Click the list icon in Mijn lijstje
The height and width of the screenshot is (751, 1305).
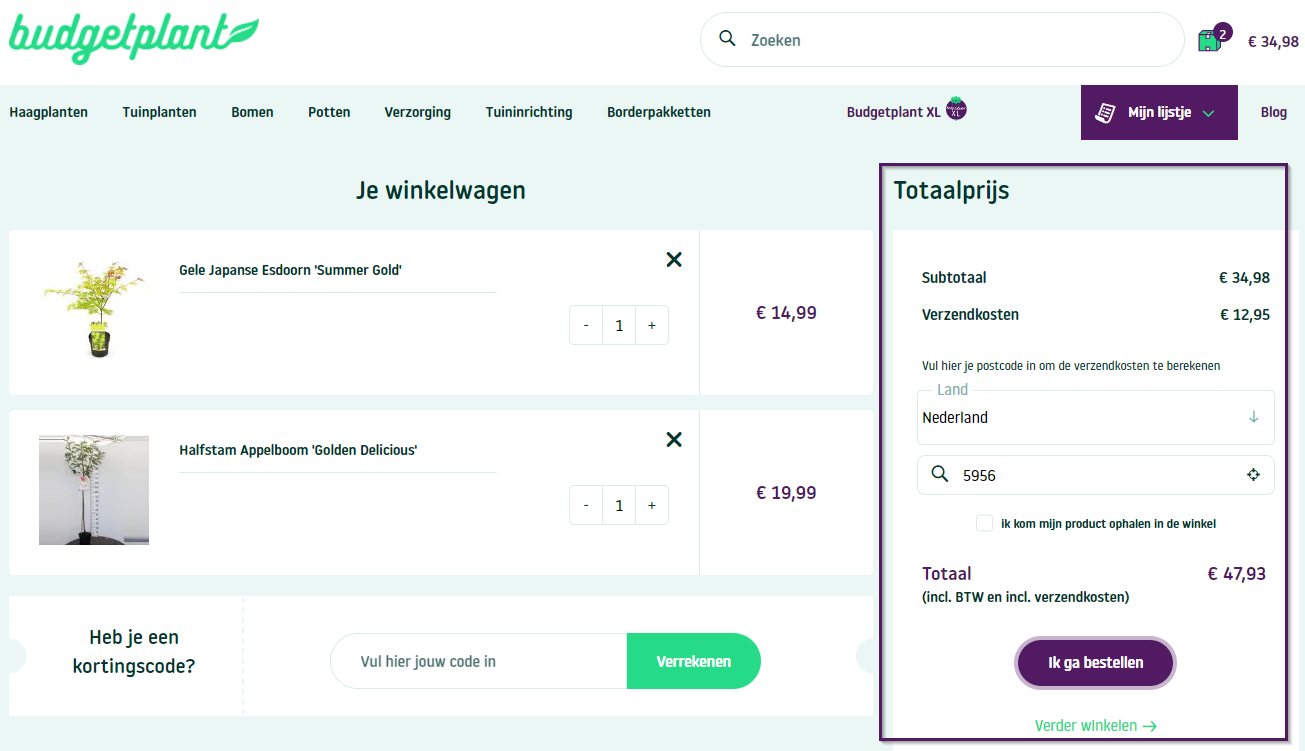1105,113
